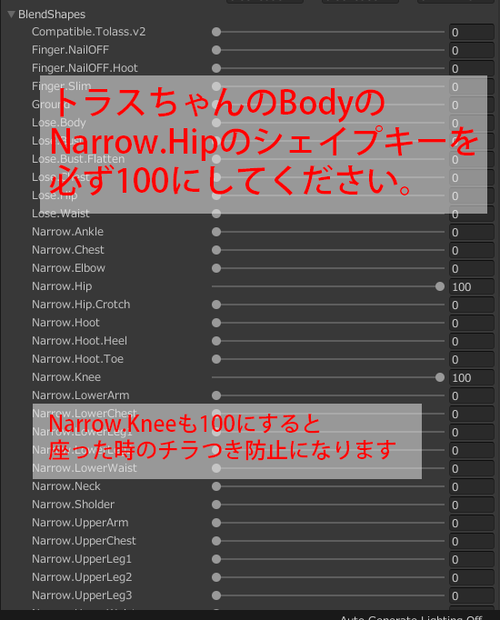
Task: Click the Narrow.Ankle slider handle
Action: point(216,232)
